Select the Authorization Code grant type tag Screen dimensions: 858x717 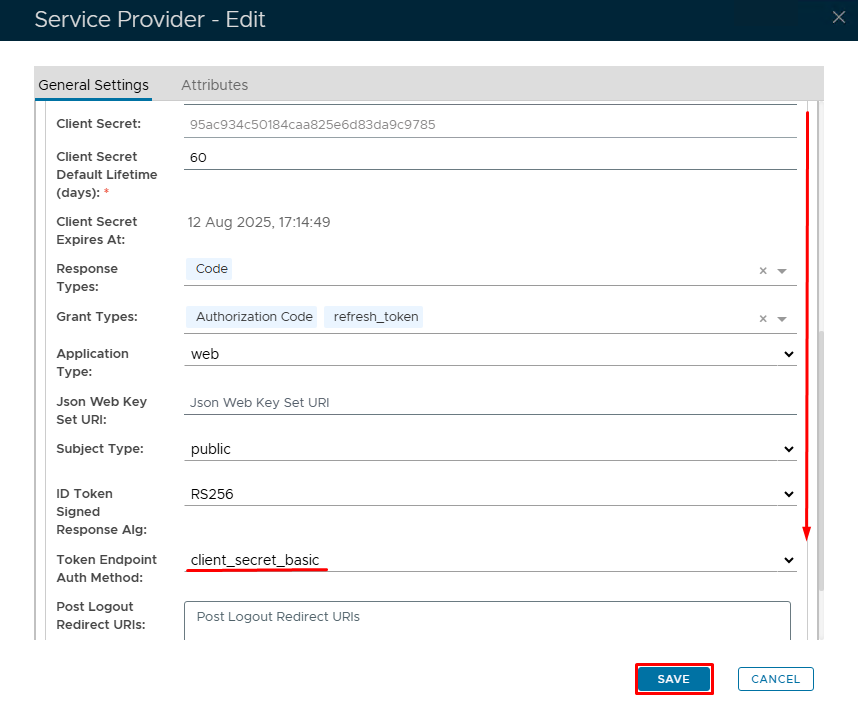(254, 317)
